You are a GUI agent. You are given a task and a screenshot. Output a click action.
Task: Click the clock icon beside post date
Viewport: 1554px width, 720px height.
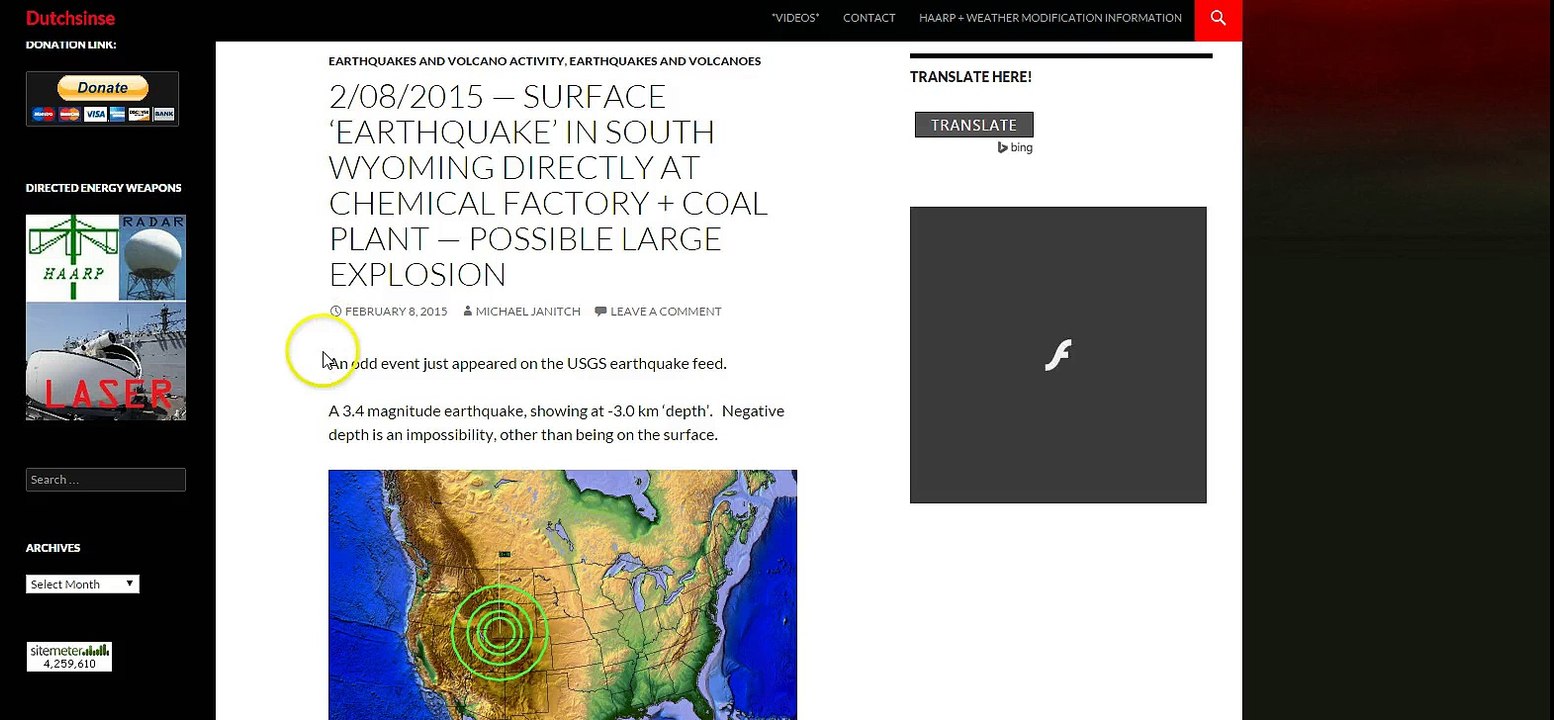335,312
